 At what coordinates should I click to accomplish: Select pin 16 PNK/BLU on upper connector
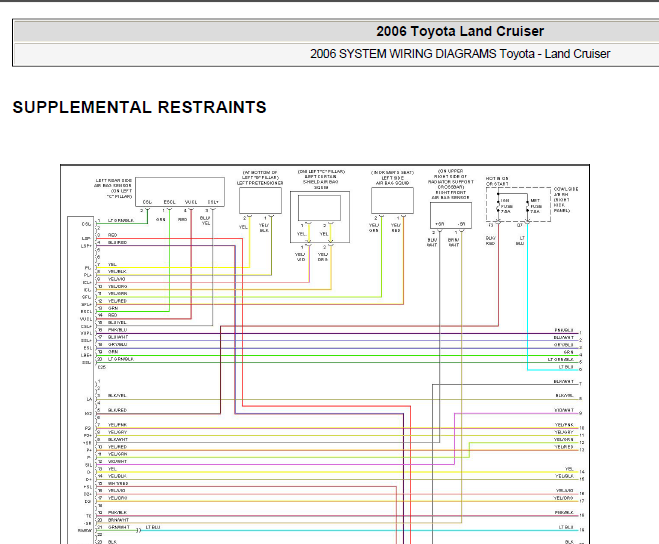pos(117,330)
